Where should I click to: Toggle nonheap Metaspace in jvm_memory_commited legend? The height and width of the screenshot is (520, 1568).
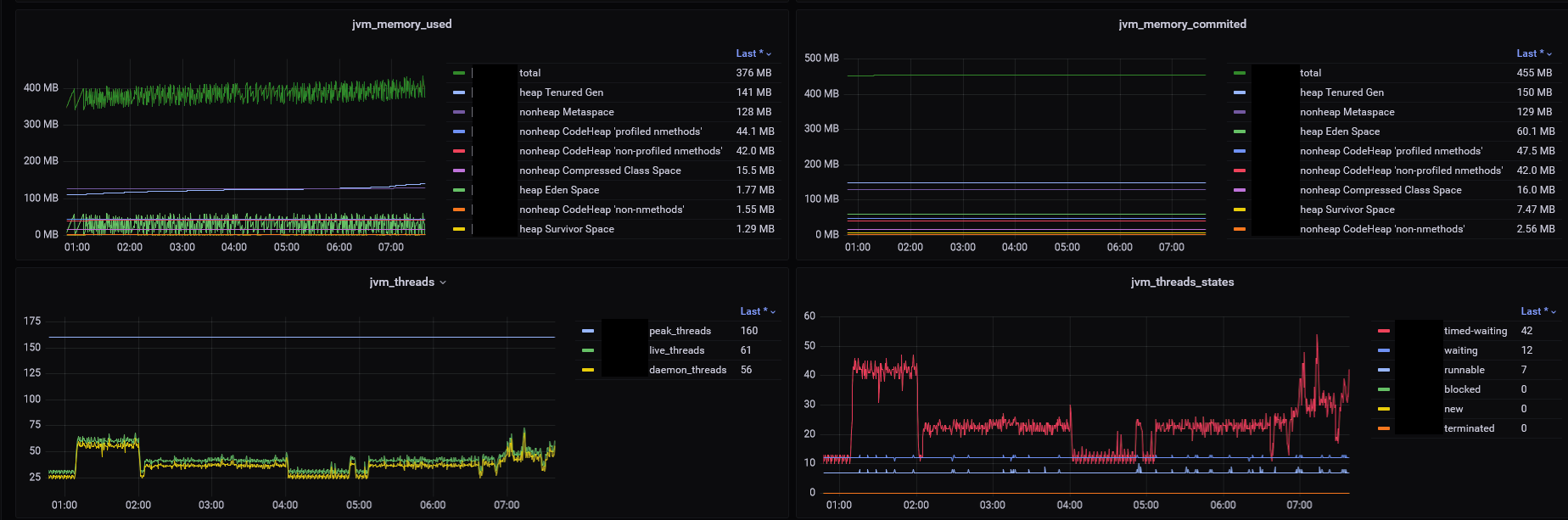point(1347,112)
